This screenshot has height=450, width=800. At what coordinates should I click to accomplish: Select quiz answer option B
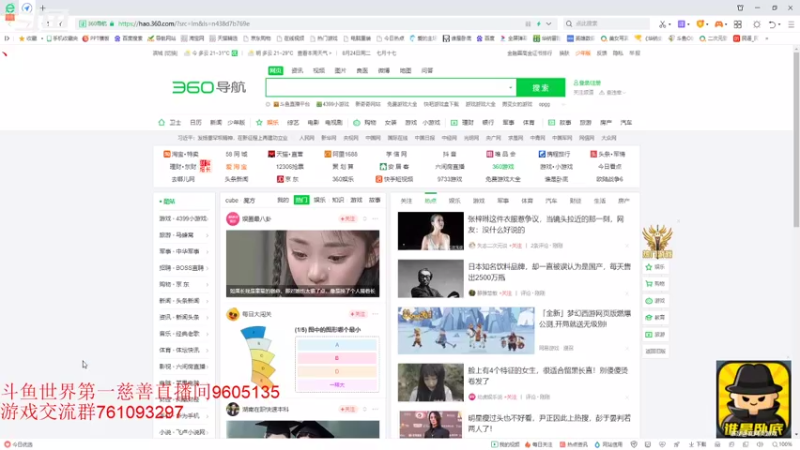337,358
